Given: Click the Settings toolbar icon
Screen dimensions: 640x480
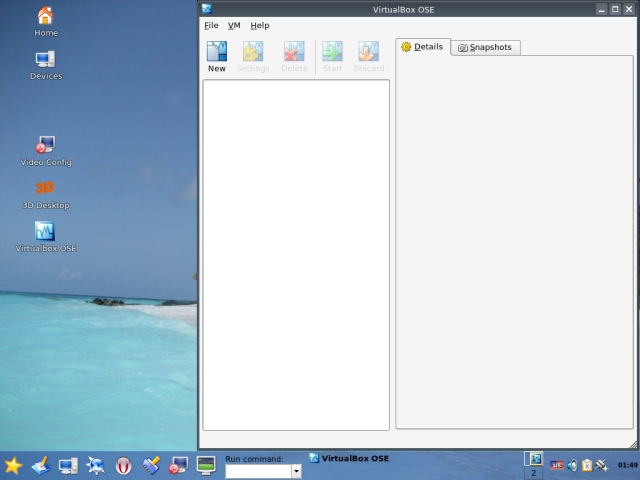Looking at the screenshot, I should tap(253, 57).
